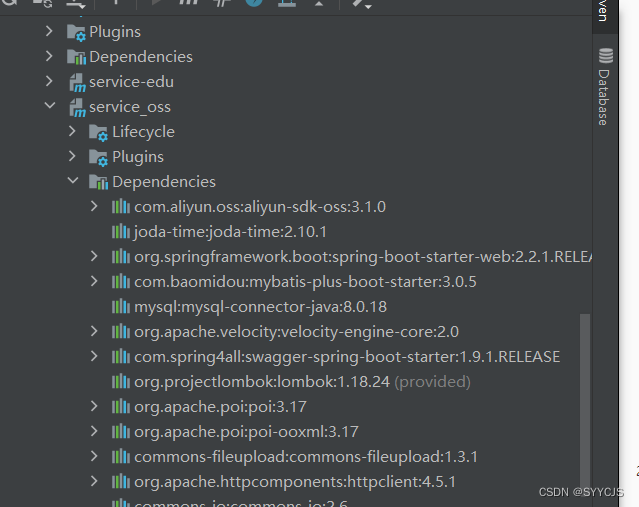639x507 pixels.
Task: Select the service_oss module label
Action: [x=130, y=107]
